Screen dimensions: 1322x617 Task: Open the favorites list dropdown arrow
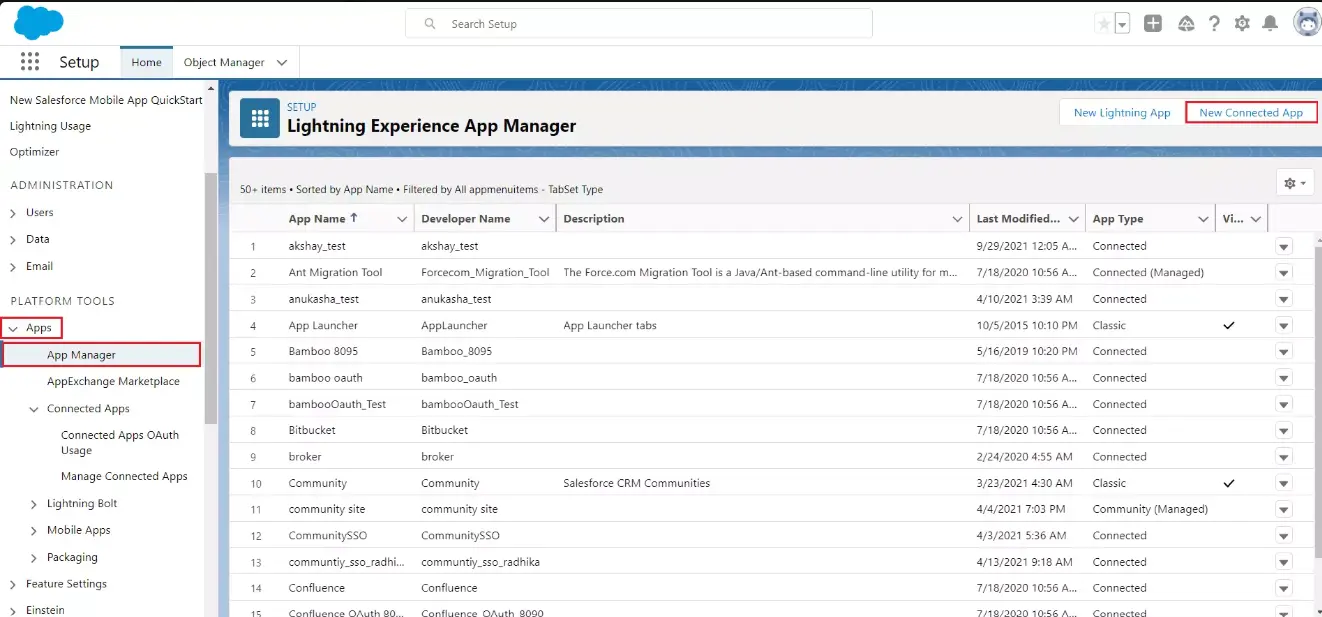(x=1122, y=24)
